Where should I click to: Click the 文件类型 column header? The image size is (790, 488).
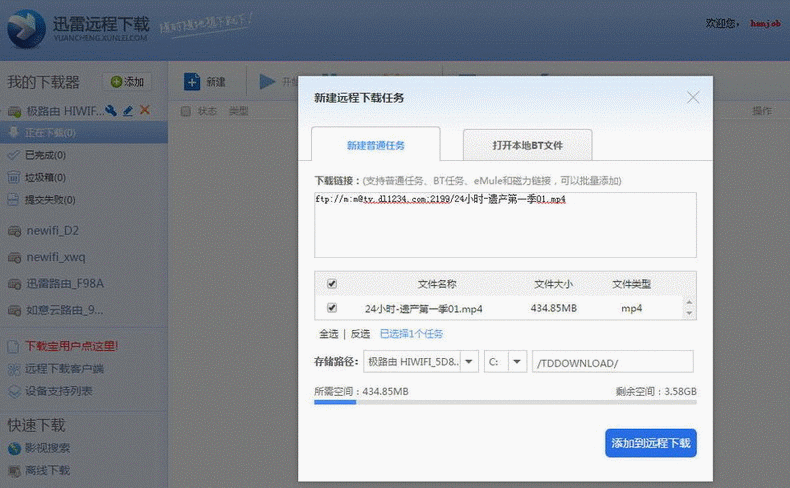(631, 284)
